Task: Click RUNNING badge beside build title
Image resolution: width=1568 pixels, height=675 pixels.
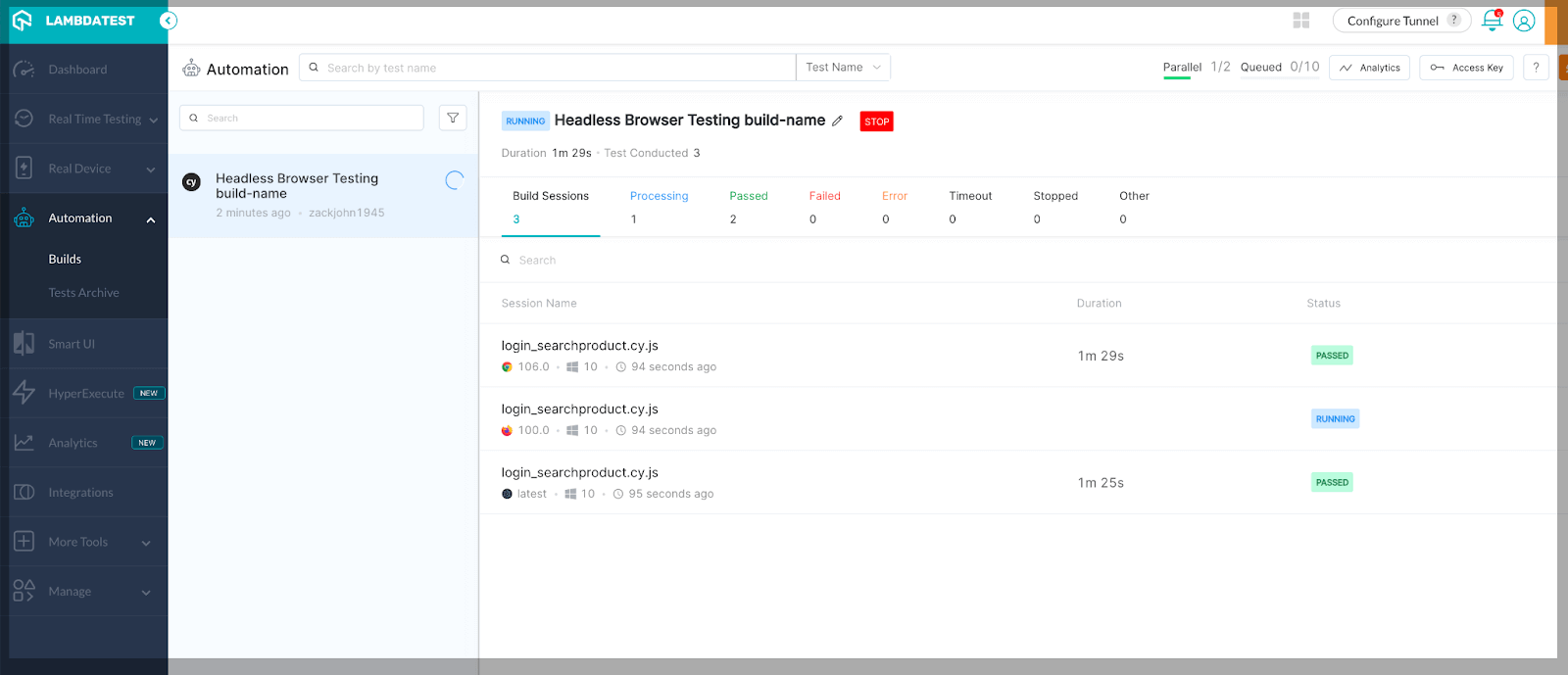Action: (x=525, y=121)
